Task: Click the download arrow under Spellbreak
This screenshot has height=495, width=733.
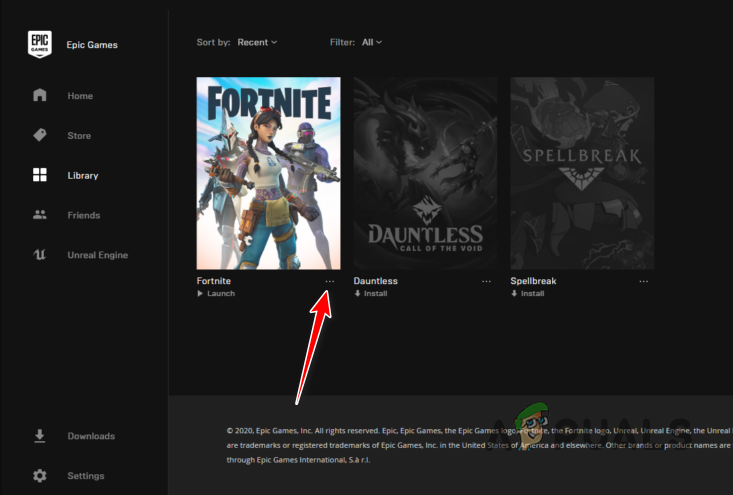Action: [514, 294]
